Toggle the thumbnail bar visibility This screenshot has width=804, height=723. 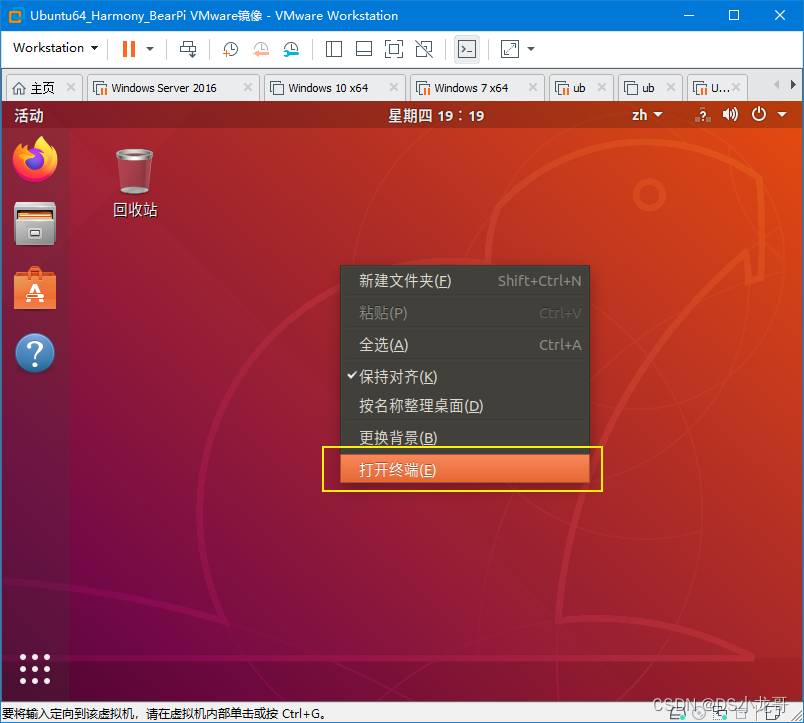[x=363, y=48]
